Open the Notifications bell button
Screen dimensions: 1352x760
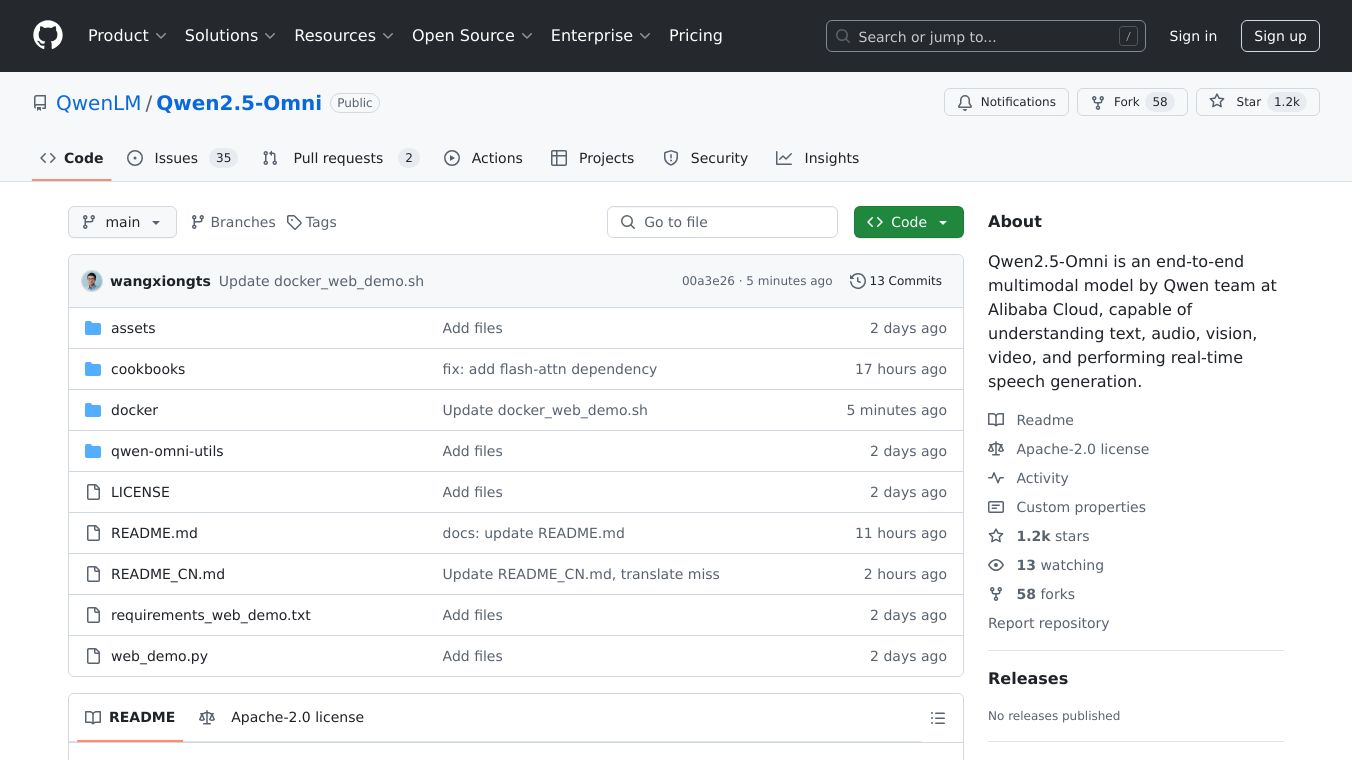pos(1006,102)
